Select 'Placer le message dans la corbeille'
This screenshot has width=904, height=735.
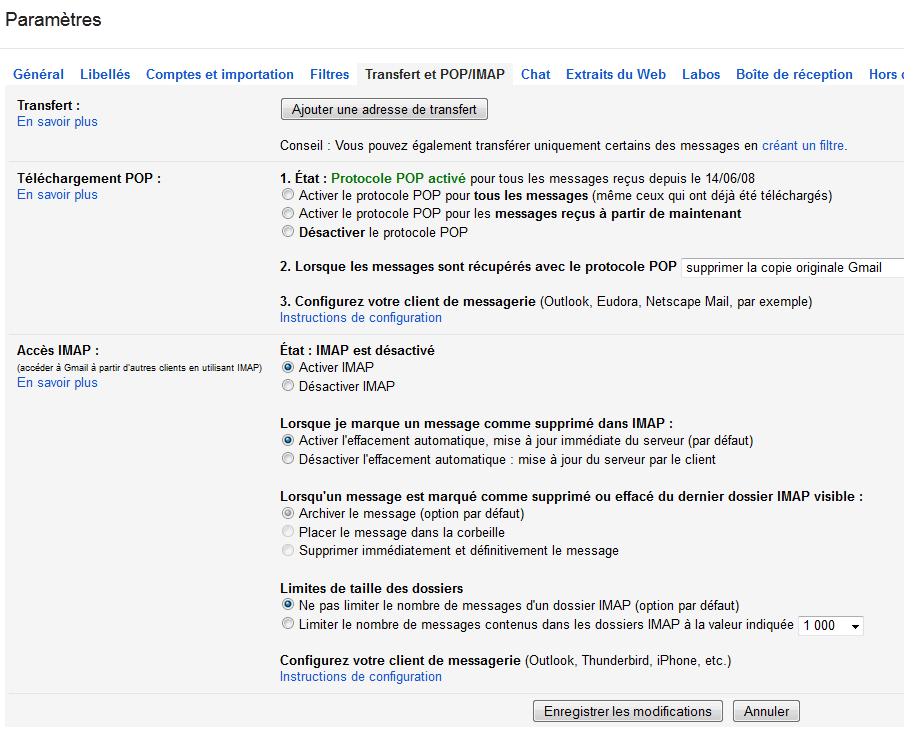click(x=288, y=532)
